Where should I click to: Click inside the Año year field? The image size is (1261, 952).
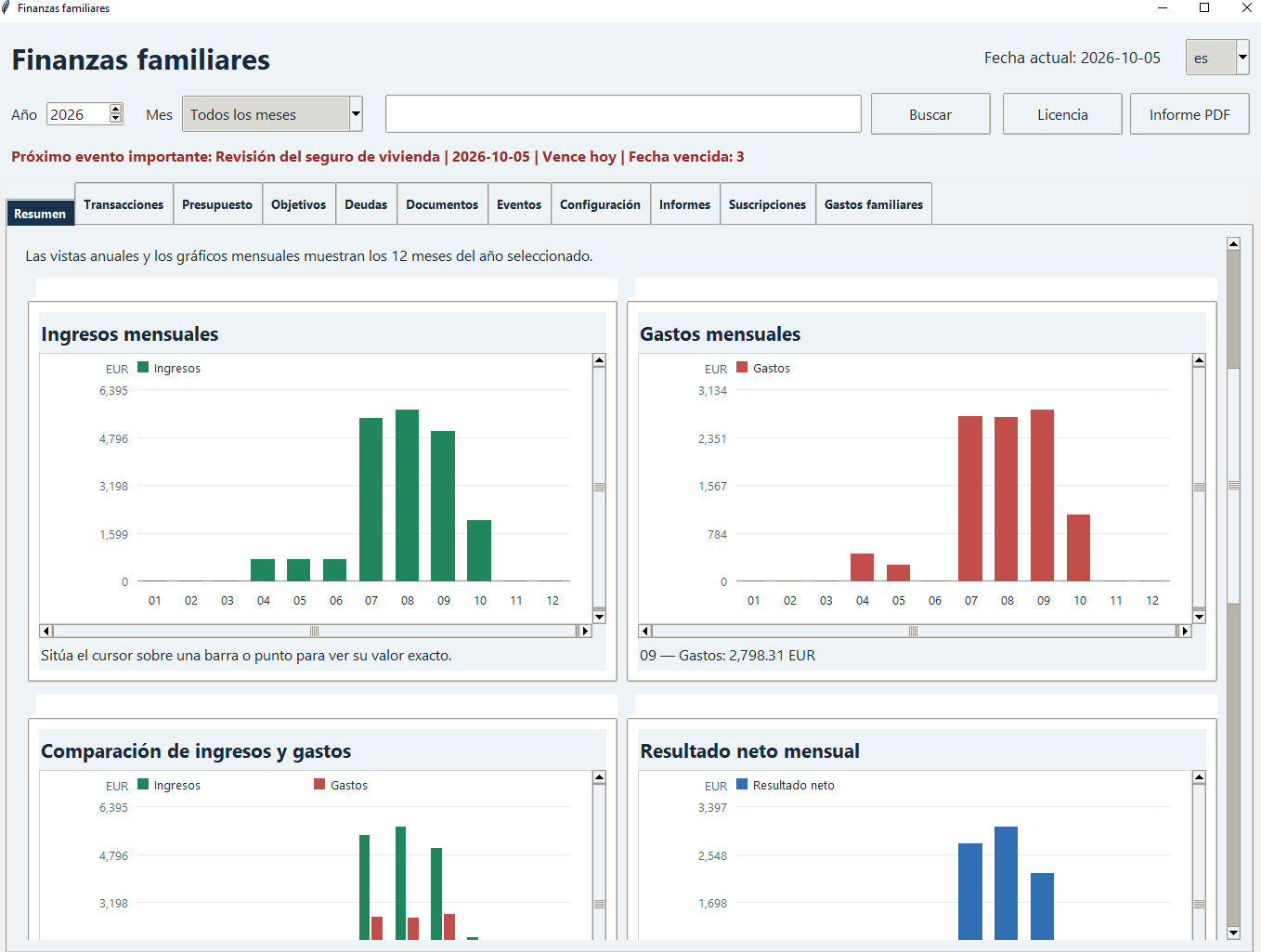click(78, 114)
